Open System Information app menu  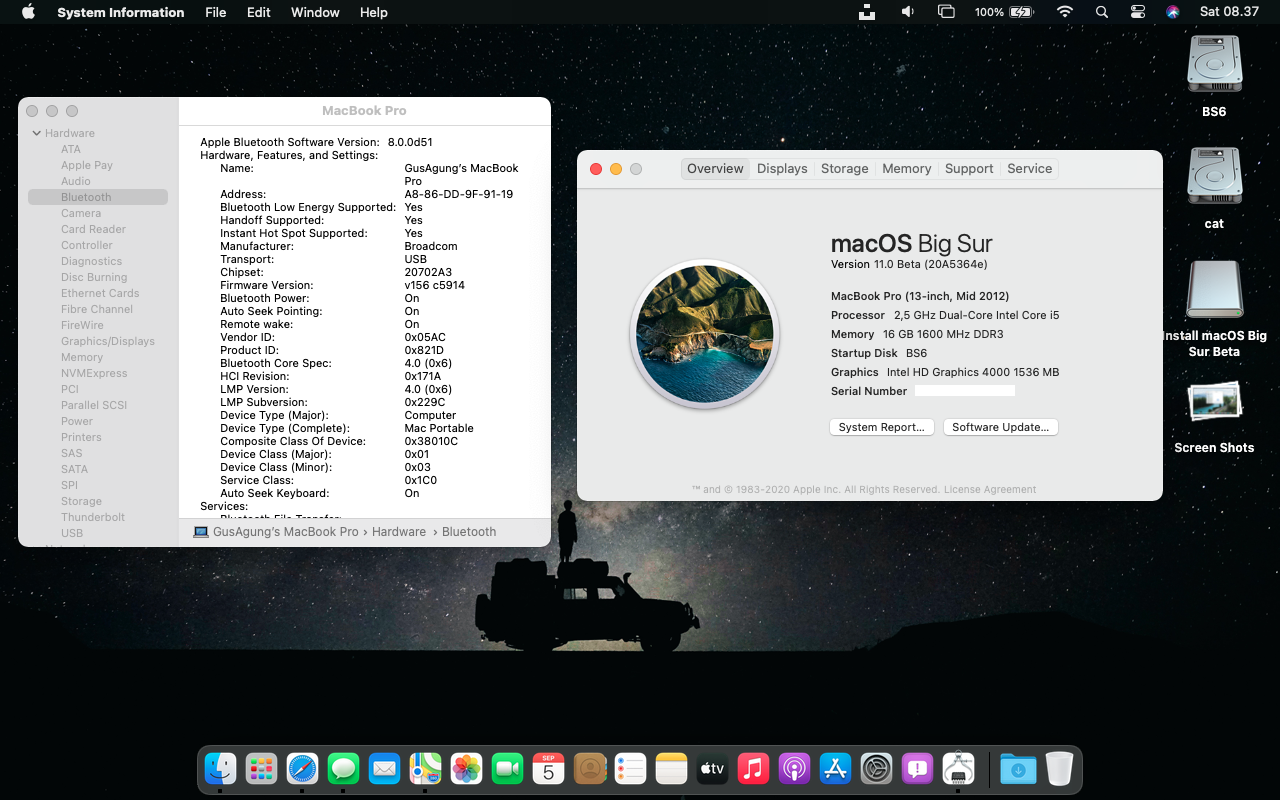tap(121, 12)
